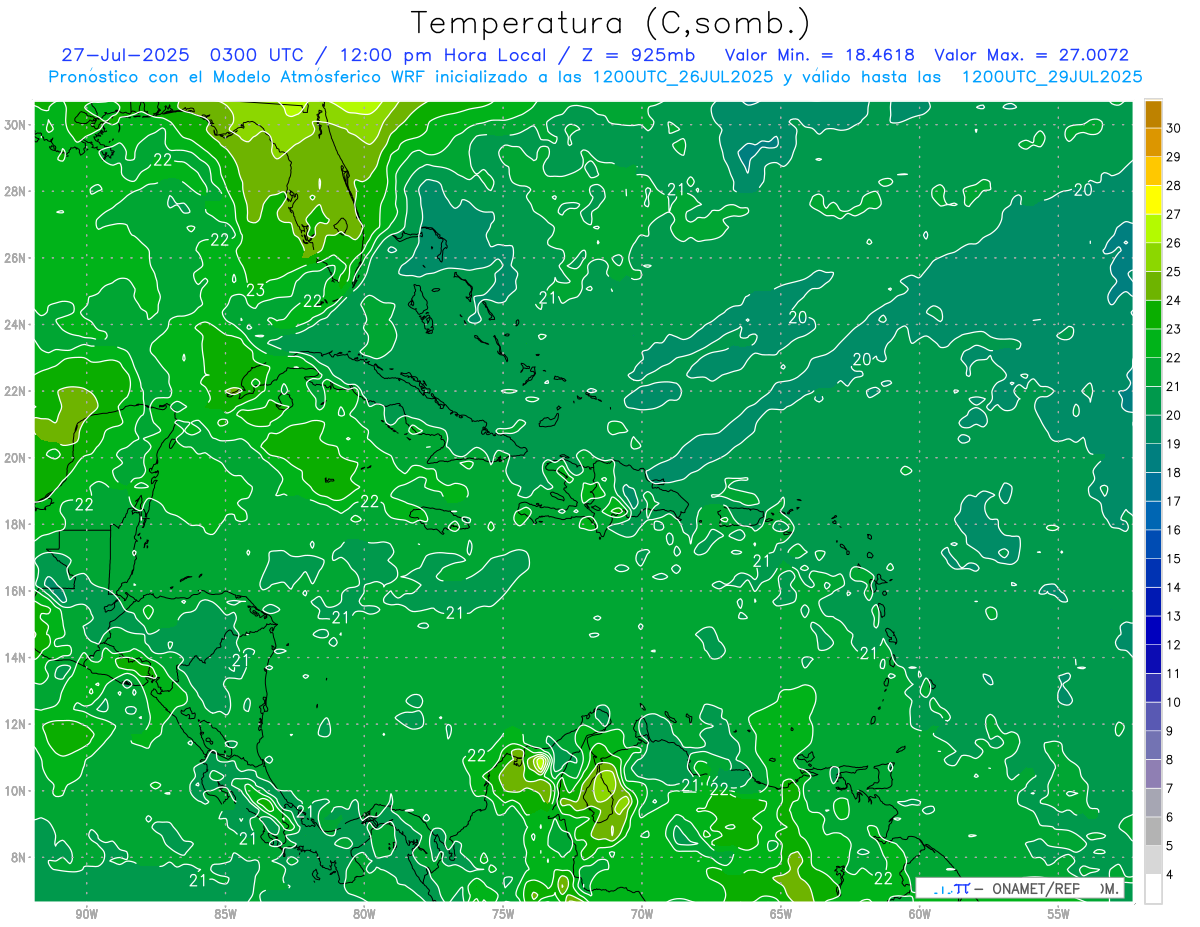
Task: Click the 18N latitude axis label
Action: tap(17, 524)
